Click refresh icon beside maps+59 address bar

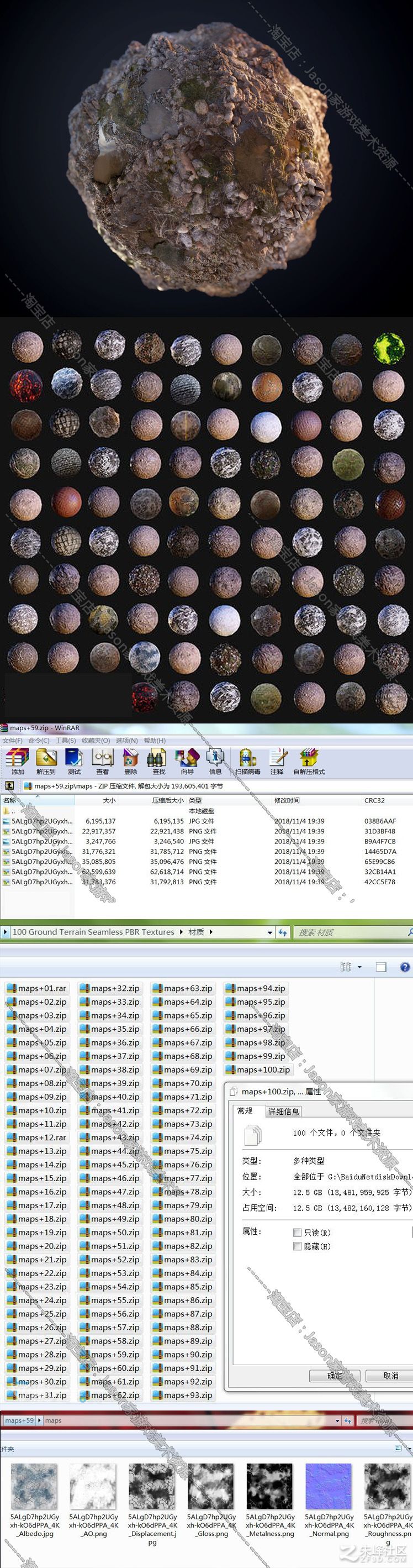tap(348, 1420)
